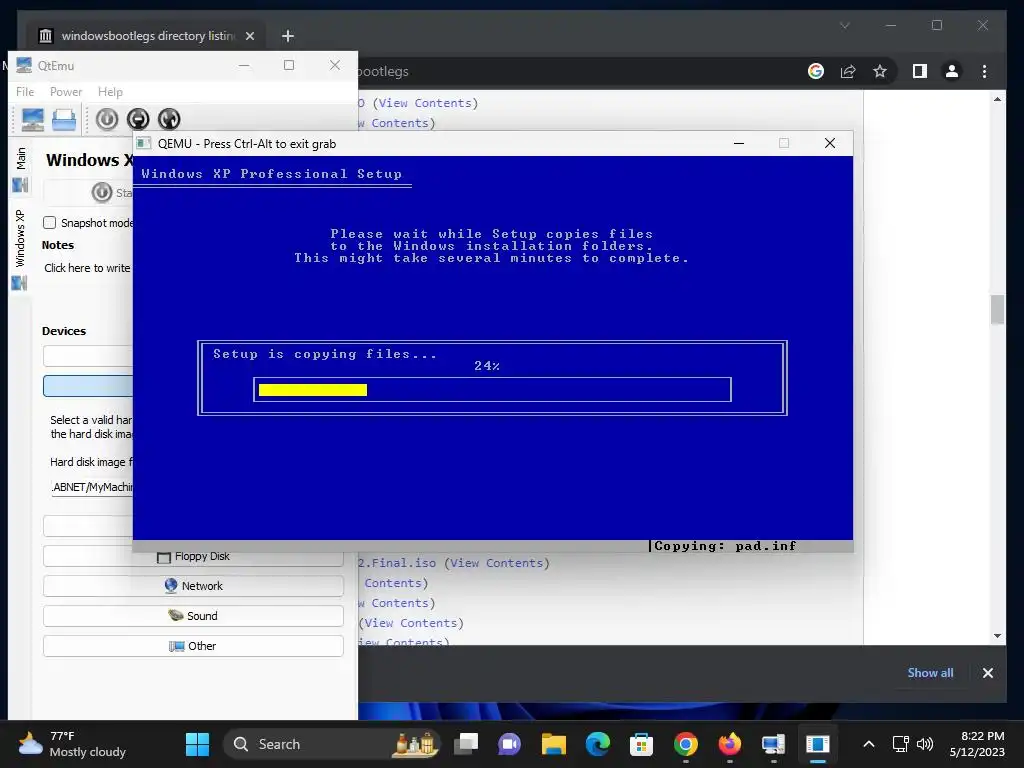Click the Start power icon in QtEmu toolbar
The height and width of the screenshot is (768, 1024).
point(107,120)
